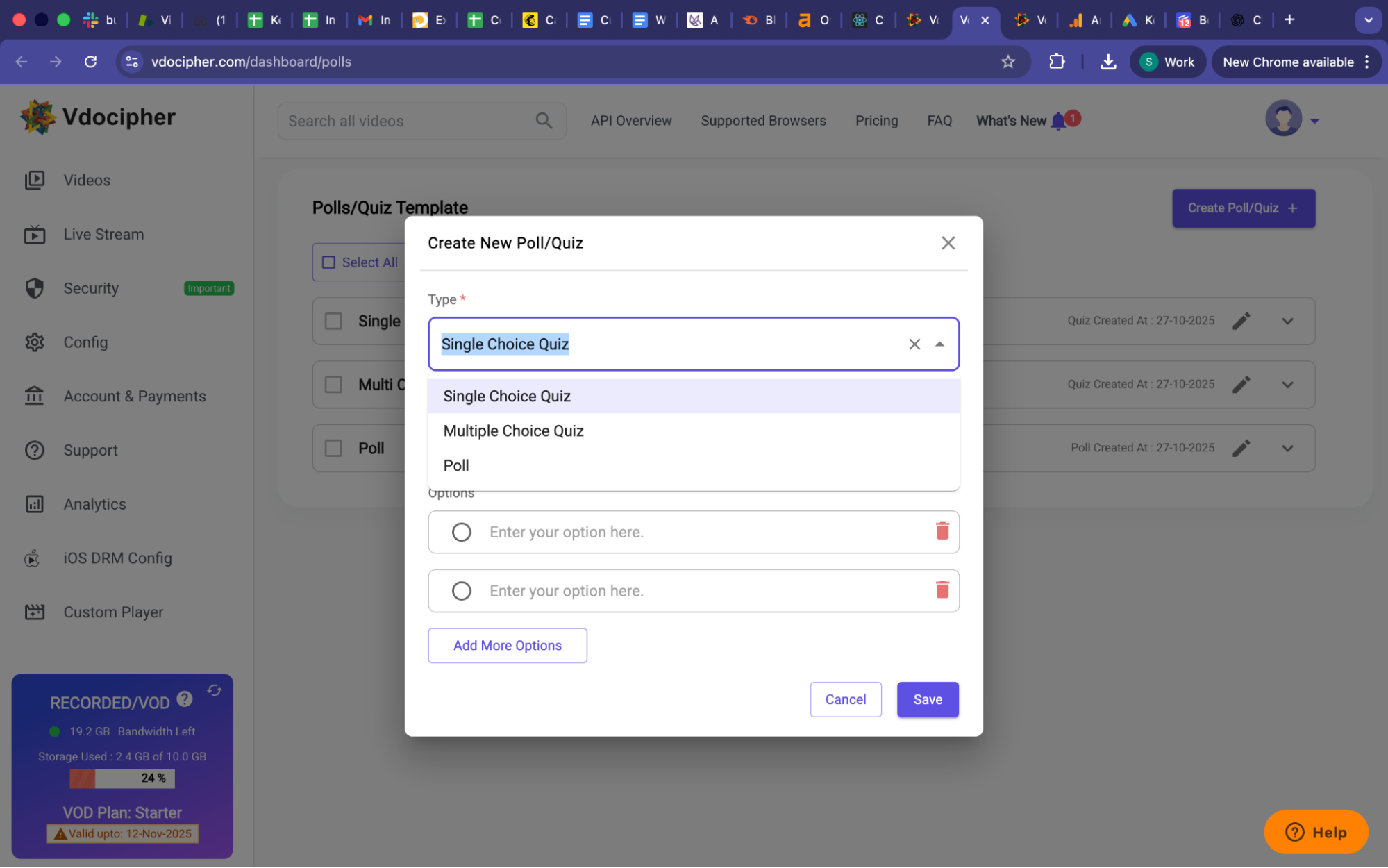Clear the selected Type with X icon
Image resolution: width=1388 pixels, height=868 pixels.
click(x=914, y=344)
